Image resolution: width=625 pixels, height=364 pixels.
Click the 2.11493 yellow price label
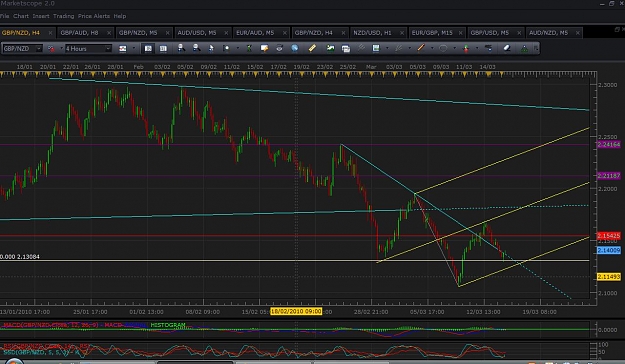(609, 277)
